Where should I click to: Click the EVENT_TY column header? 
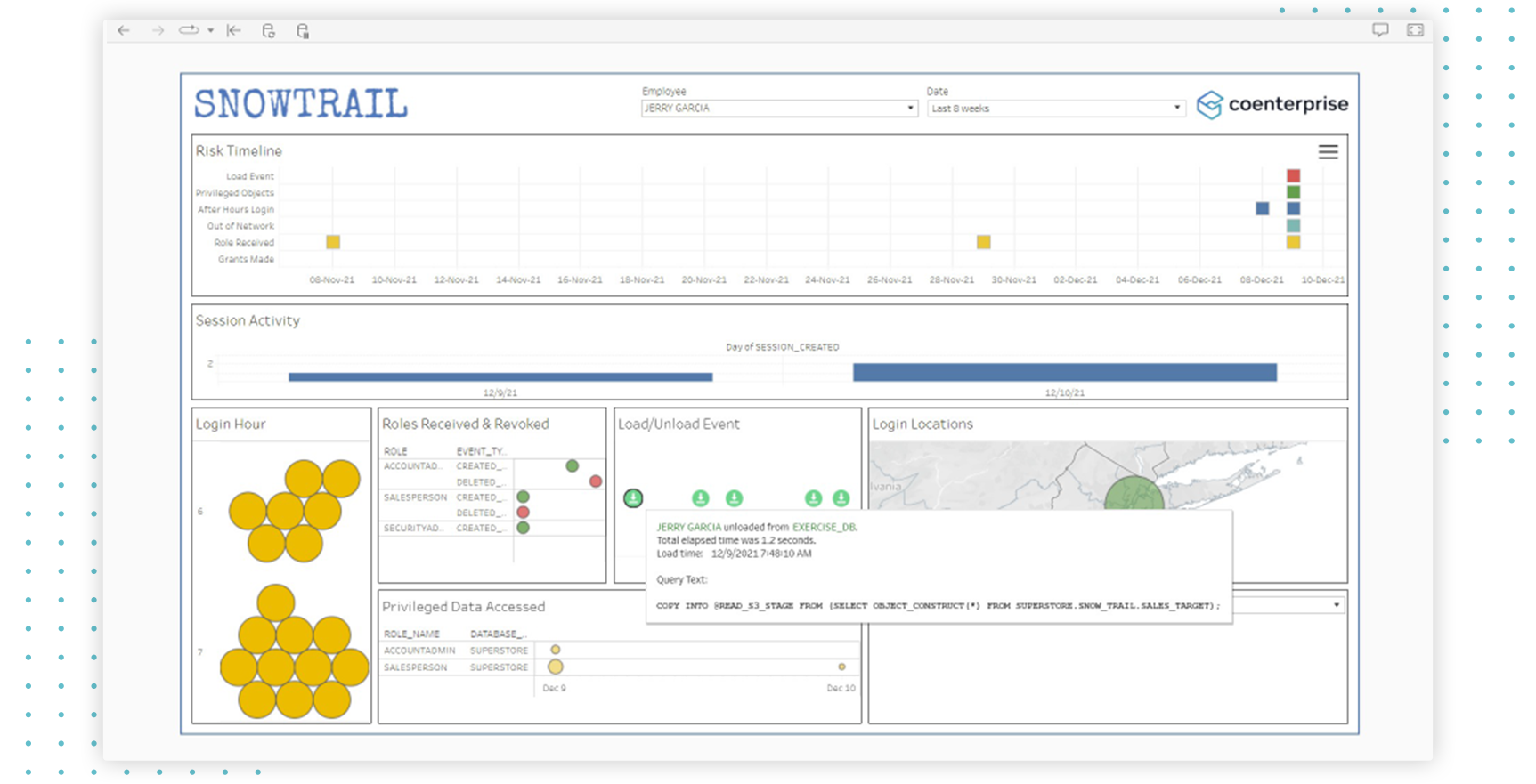(x=481, y=451)
